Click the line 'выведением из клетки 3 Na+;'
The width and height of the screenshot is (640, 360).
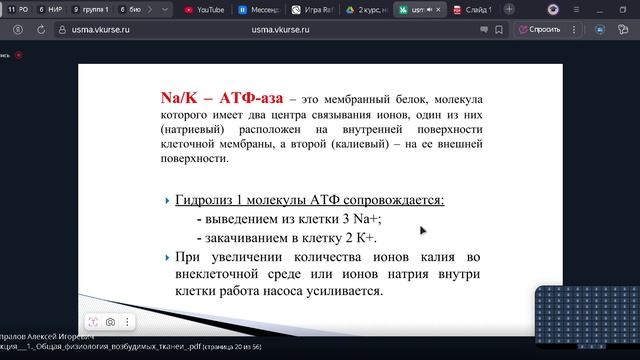[x=289, y=219]
